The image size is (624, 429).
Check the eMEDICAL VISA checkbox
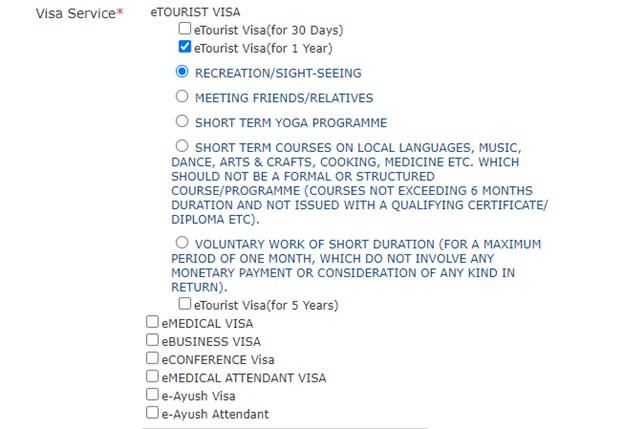[x=152, y=323]
